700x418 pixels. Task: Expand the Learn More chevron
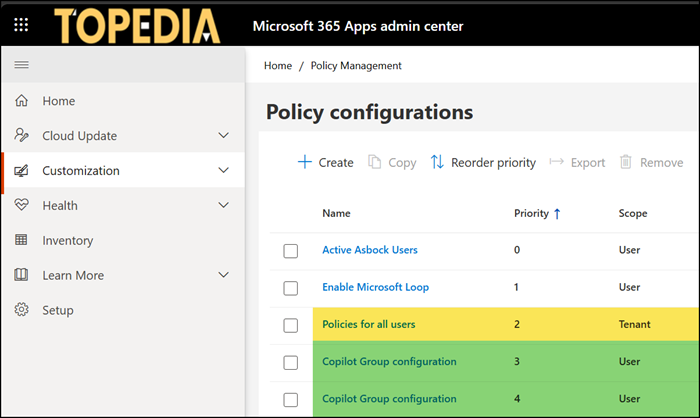tap(224, 275)
